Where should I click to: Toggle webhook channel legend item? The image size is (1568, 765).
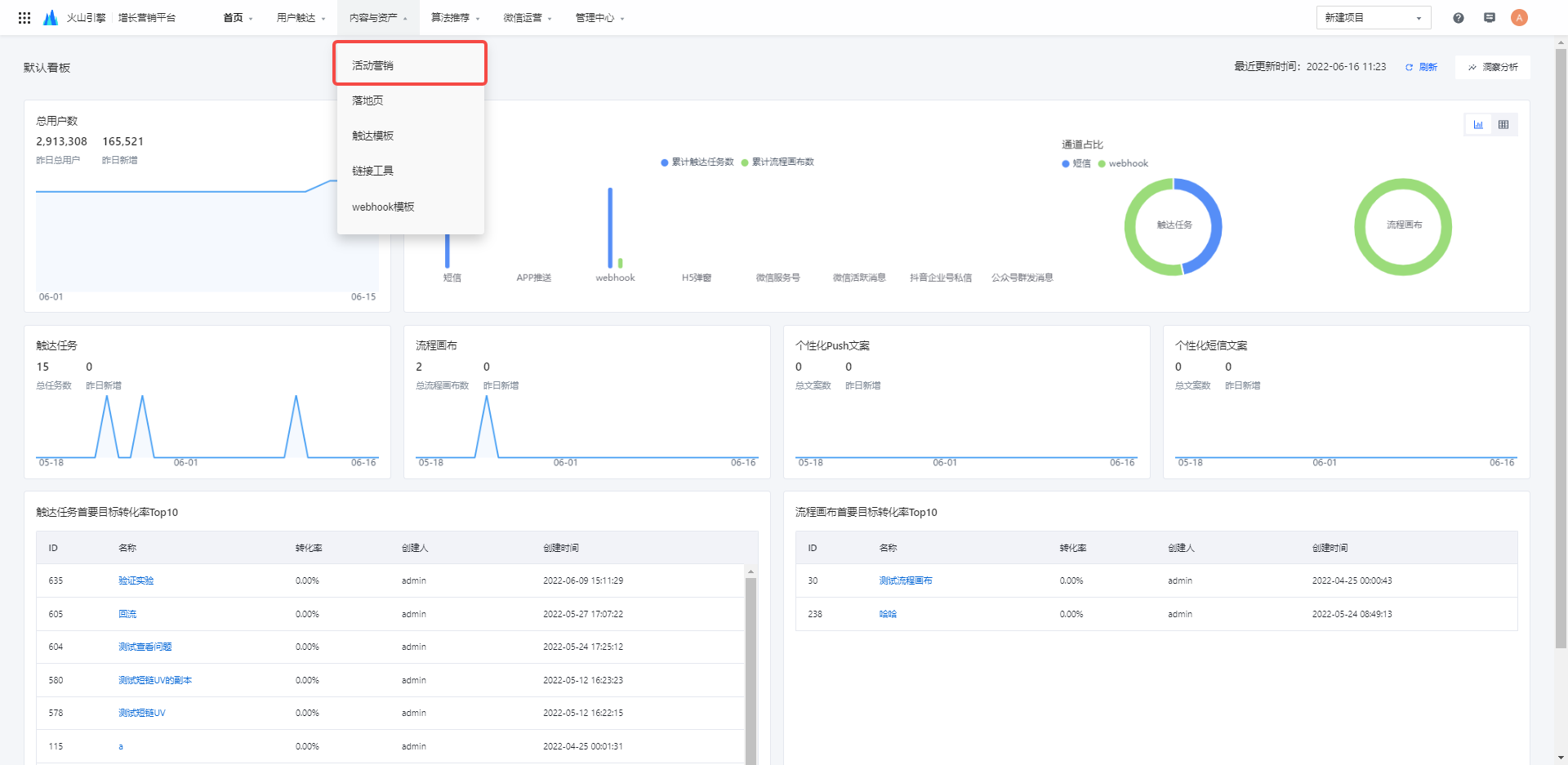point(1123,163)
